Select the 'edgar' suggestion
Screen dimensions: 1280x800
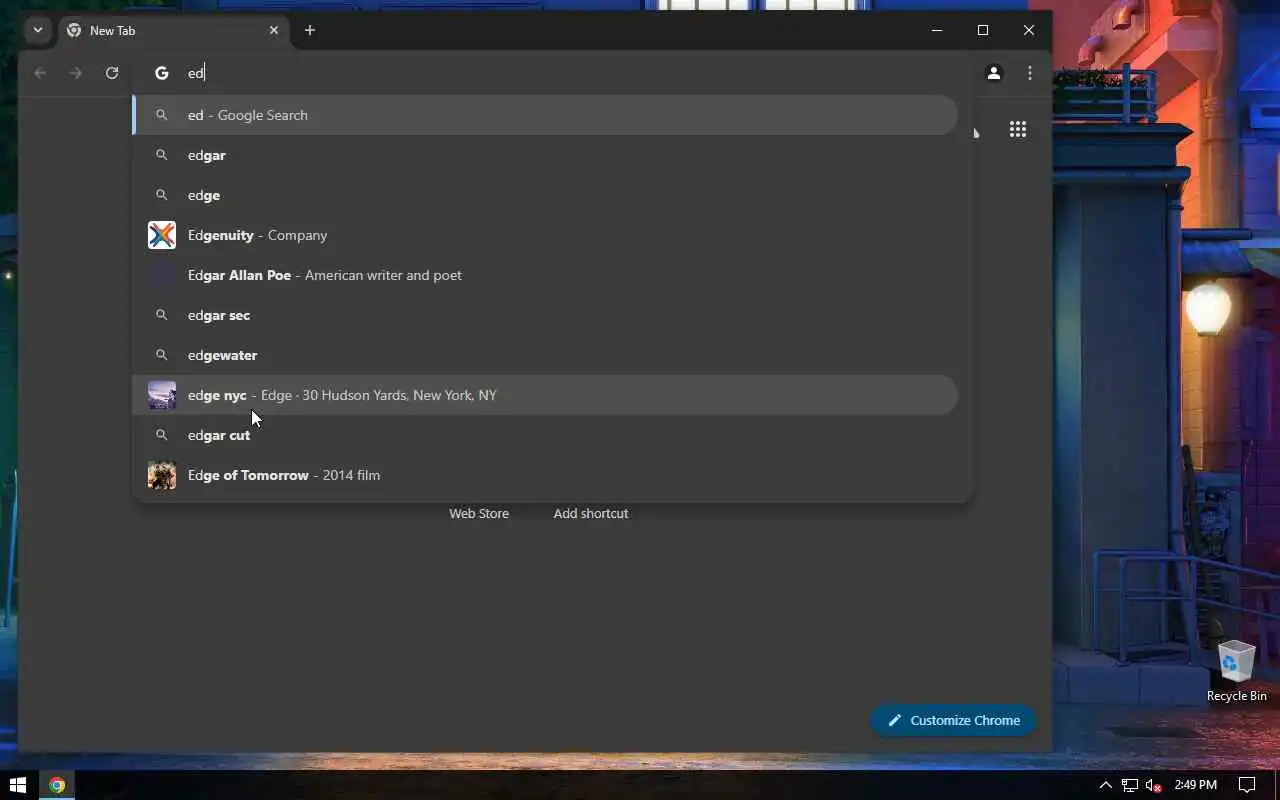coord(545,155)
